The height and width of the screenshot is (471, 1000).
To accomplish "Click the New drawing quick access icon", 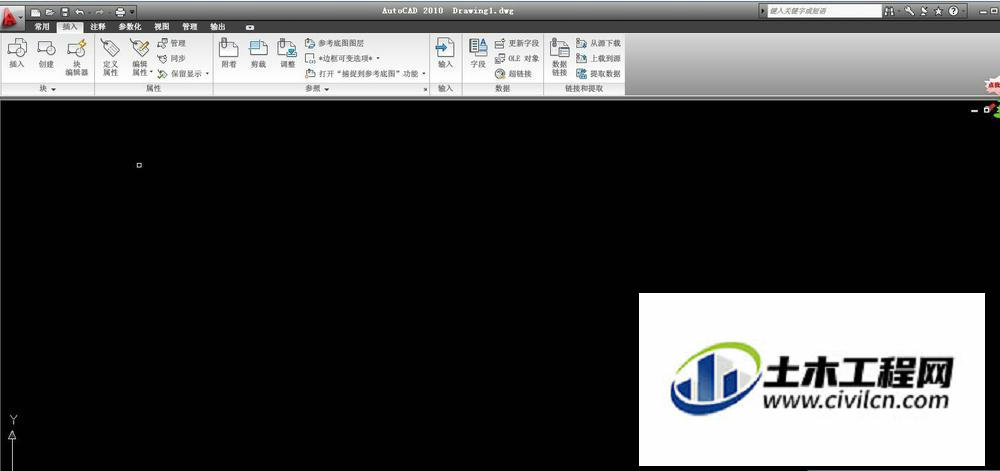I will tap(36, 12).
